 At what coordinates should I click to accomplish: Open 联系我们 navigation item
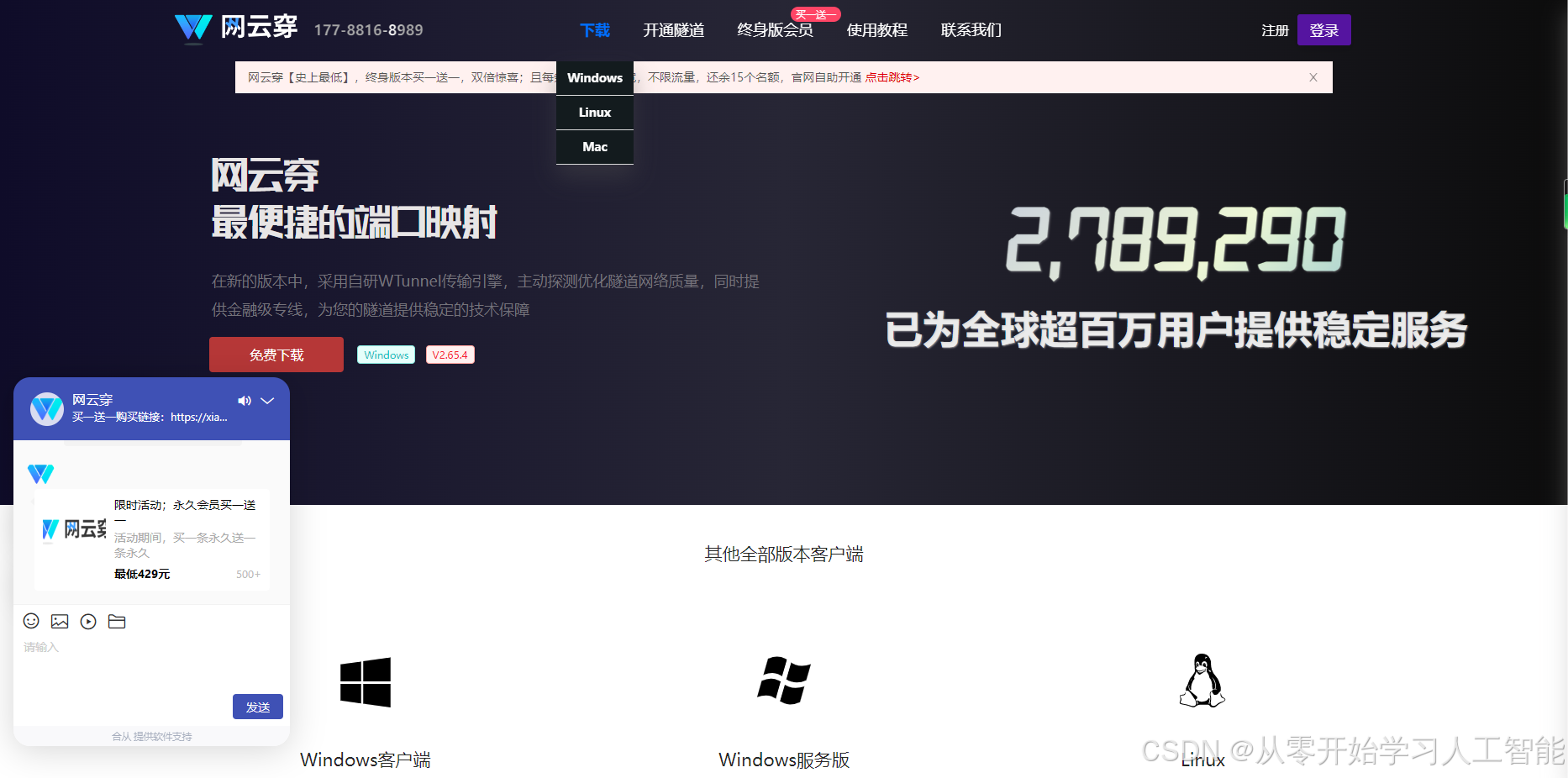click(971, 30)
